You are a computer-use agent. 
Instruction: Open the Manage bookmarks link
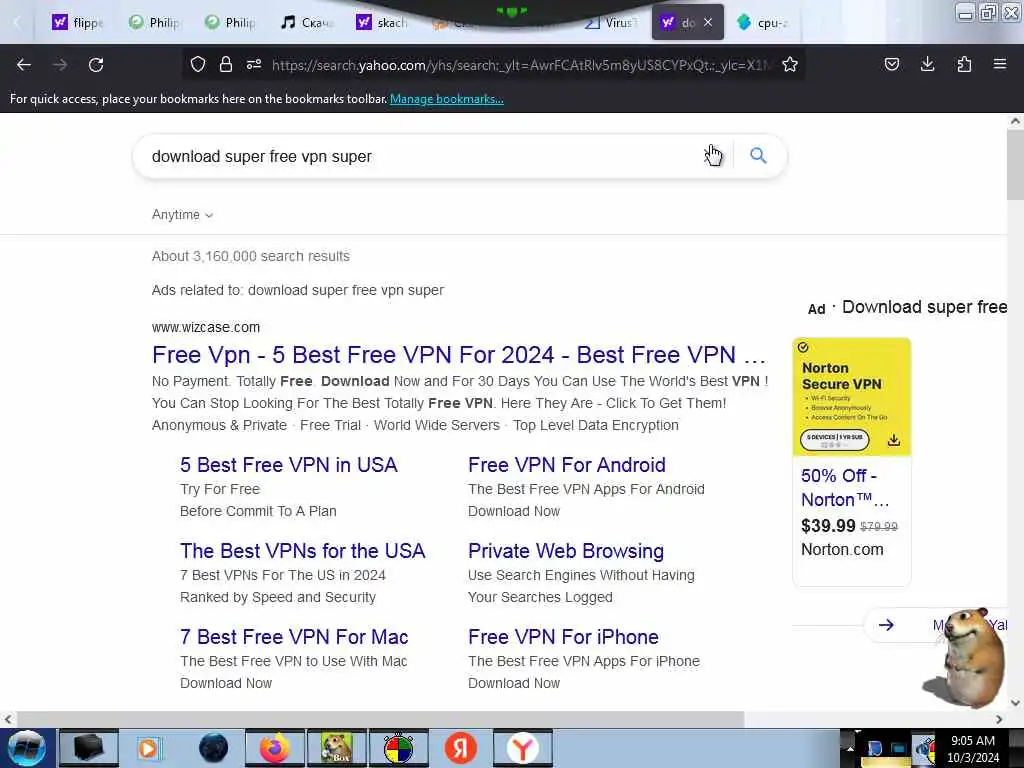pyautogui.click(x=447, y=99)
